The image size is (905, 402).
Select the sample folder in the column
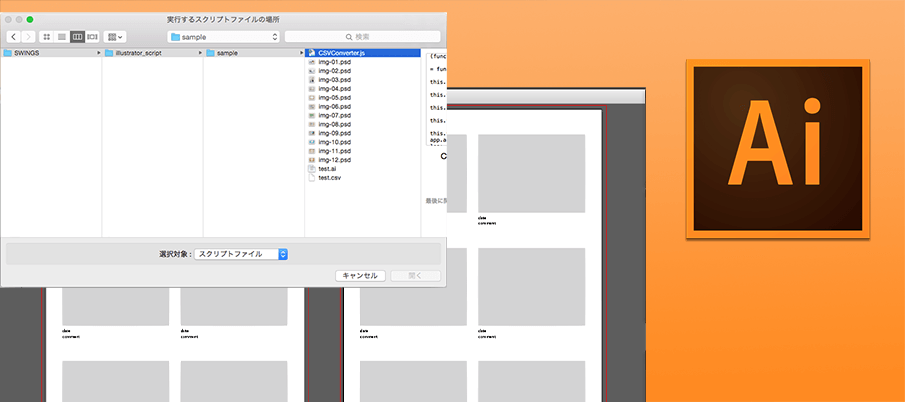pyautogui.click(x=255, y=53)
